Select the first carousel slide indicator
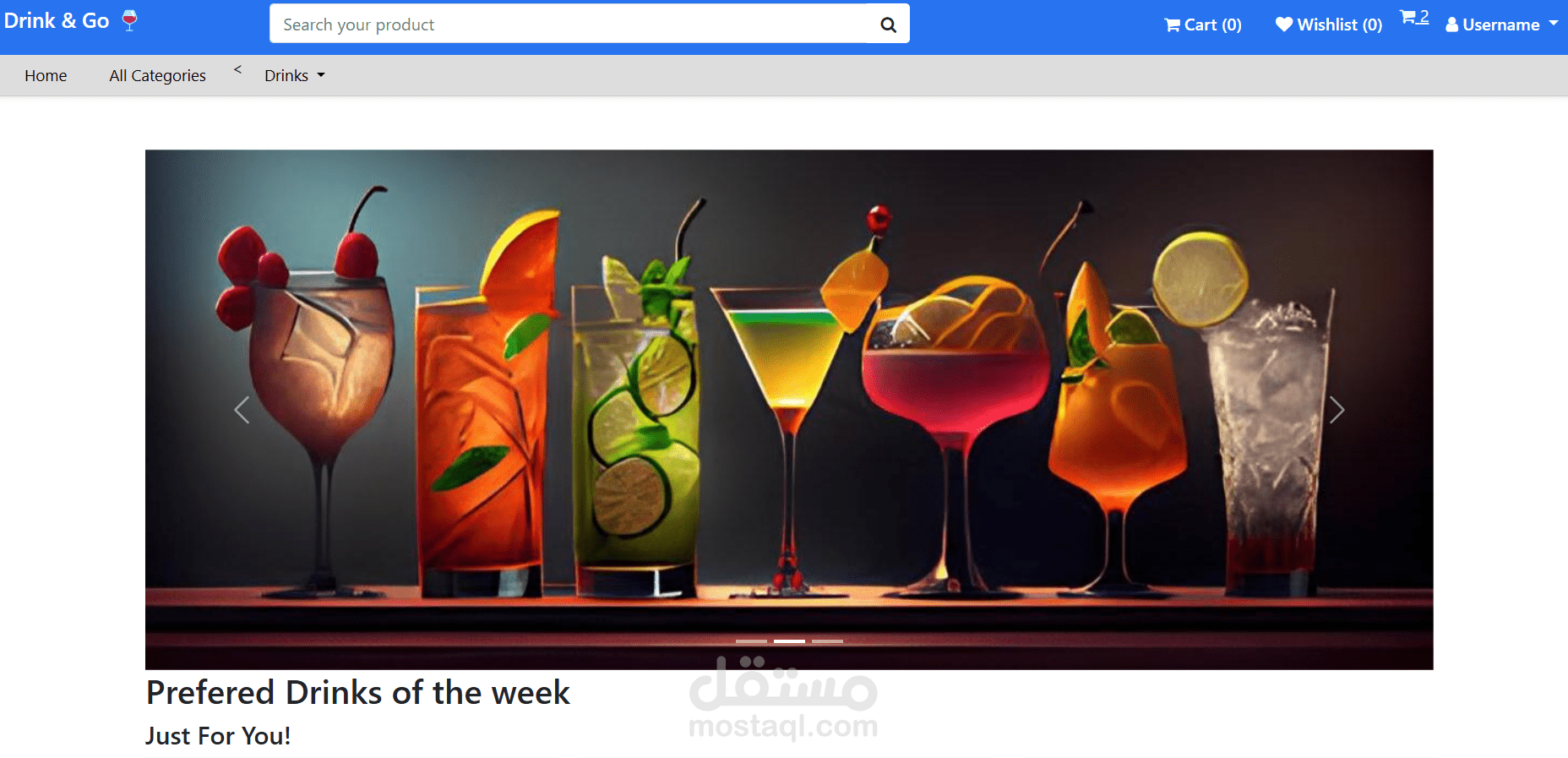 coord(751,641)
